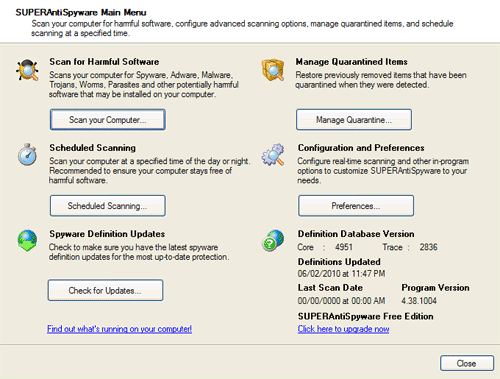This screenshot has height=379, width=500.
Task: Click the quarantine box icon
Action: [273, 70]
